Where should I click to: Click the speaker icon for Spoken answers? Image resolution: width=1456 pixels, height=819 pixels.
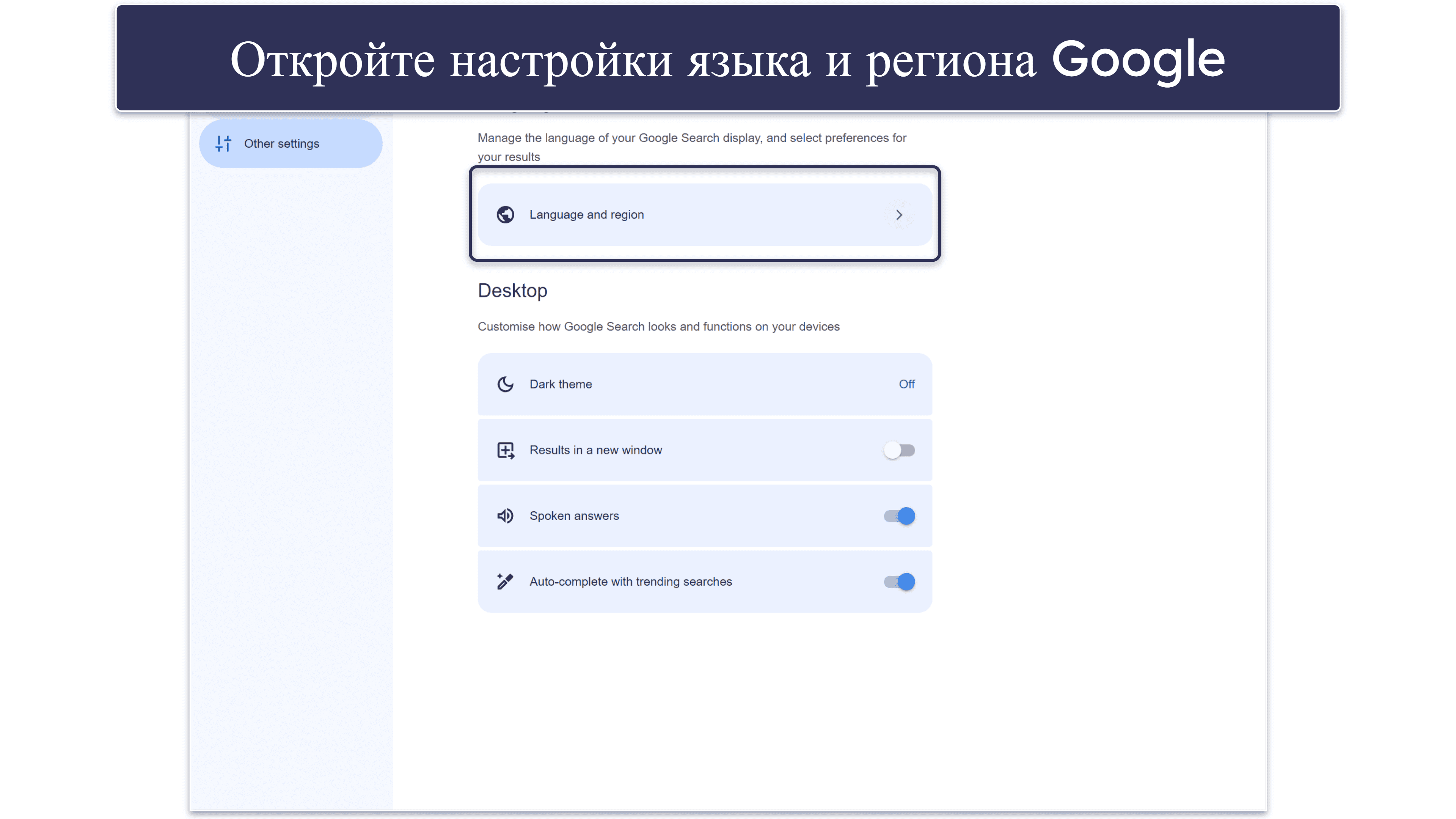tap(505, 516)
